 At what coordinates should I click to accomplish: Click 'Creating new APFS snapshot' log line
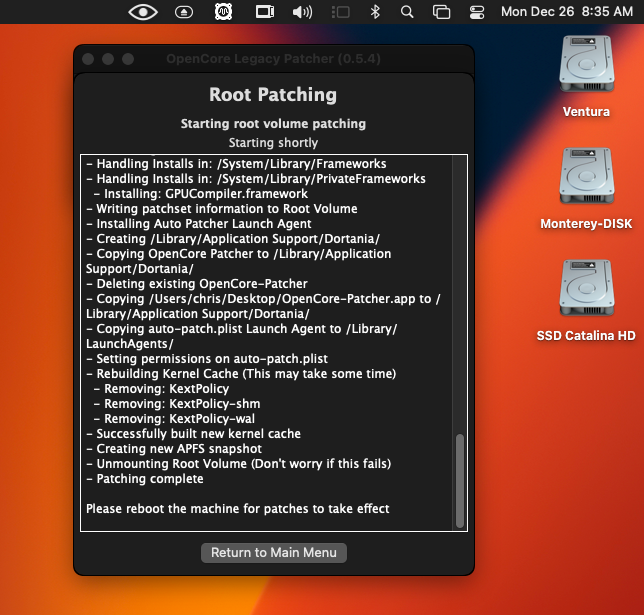tap(174, 449)
